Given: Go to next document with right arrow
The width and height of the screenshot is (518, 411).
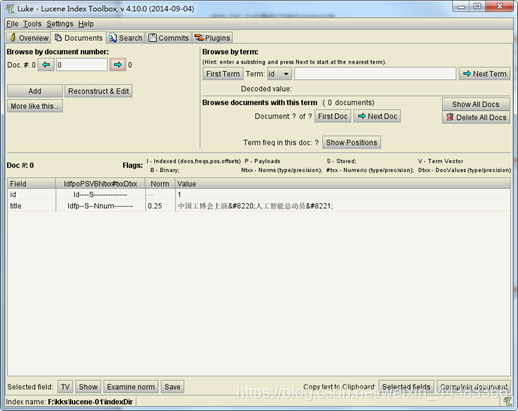Looking at the screenshot, I should point(118,65).
